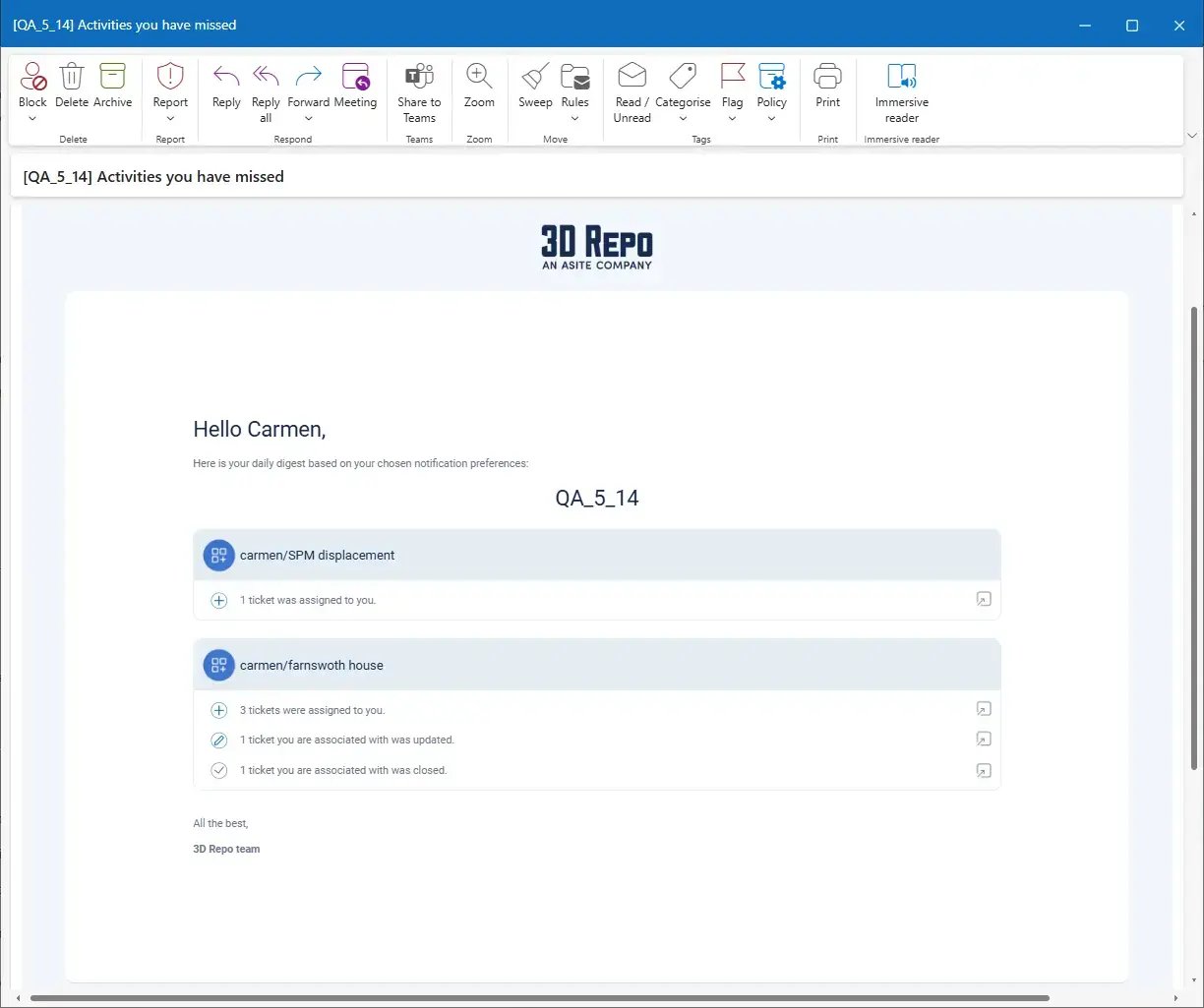This screenshot has width=1204, height=1008.
Task: Print the email
Action: click(x=828, y=86)
